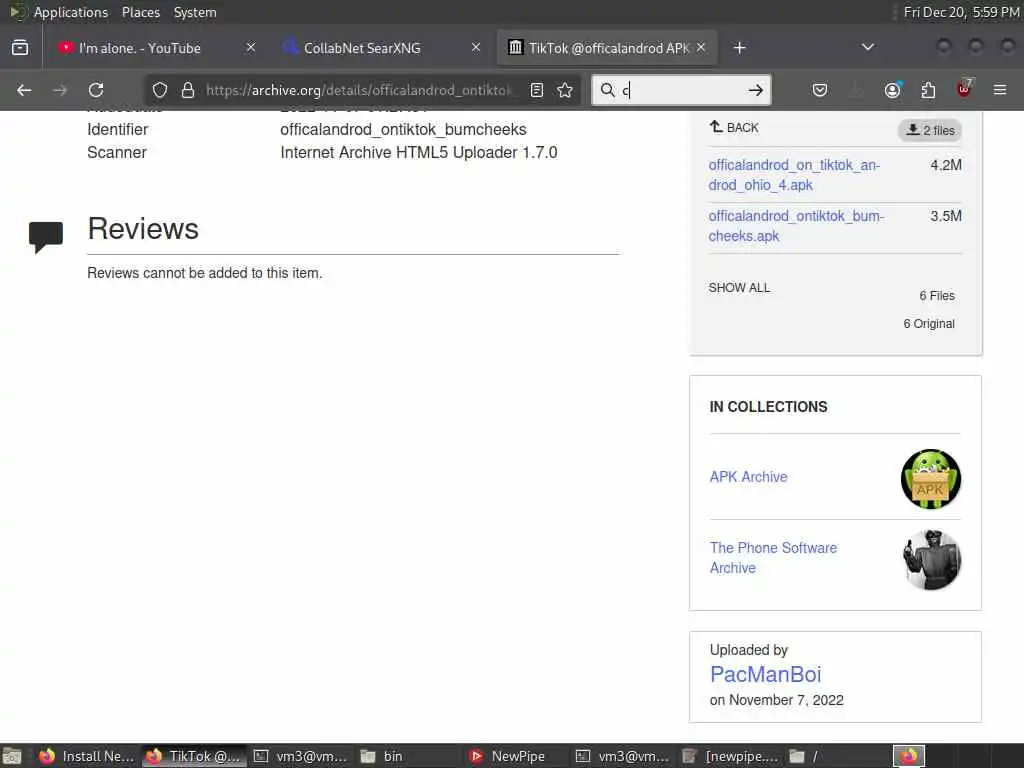
Task: Save page to Pocket
Action: click(820, 90)
